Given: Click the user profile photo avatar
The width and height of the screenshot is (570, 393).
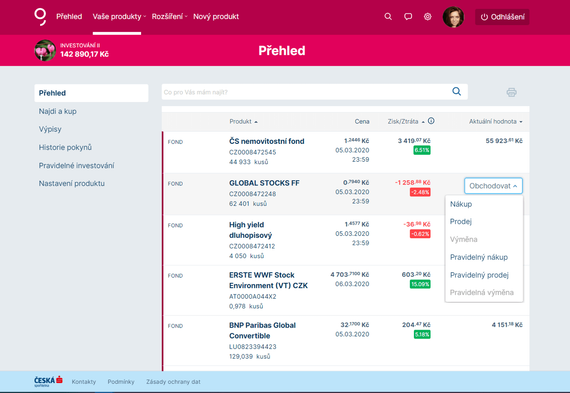Looking at the screenshot, I should coord(453,17).
